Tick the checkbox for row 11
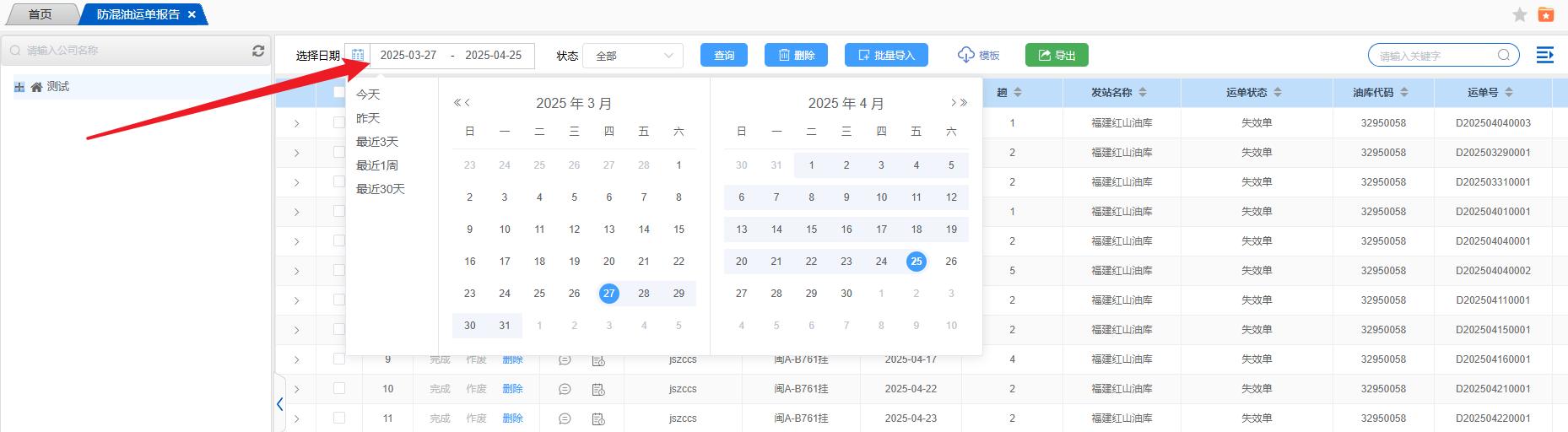1568x432 pixels. [x=339, y=418]
